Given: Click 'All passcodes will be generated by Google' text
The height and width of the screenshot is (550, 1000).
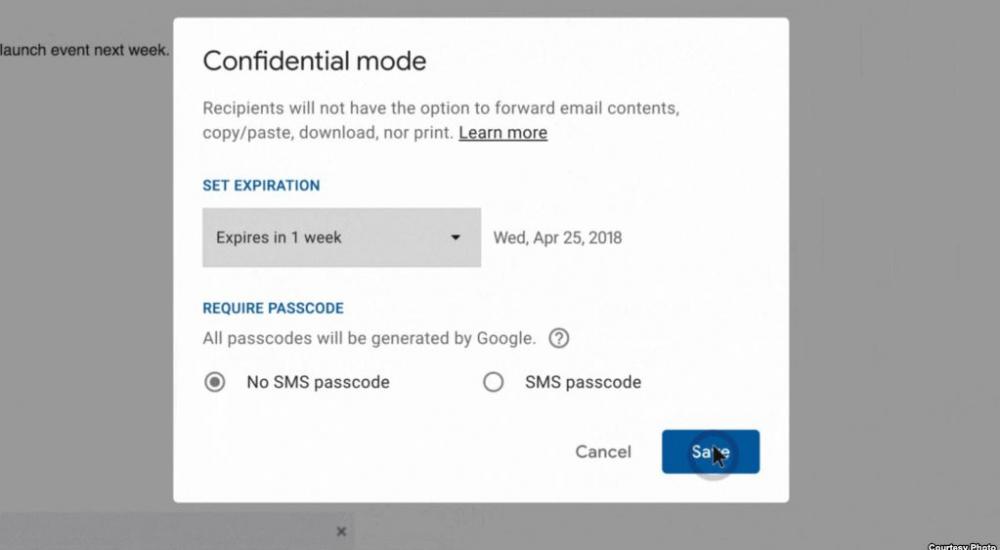Looking at the screenshot, I should pyautogui.click(x=369, y=338).
